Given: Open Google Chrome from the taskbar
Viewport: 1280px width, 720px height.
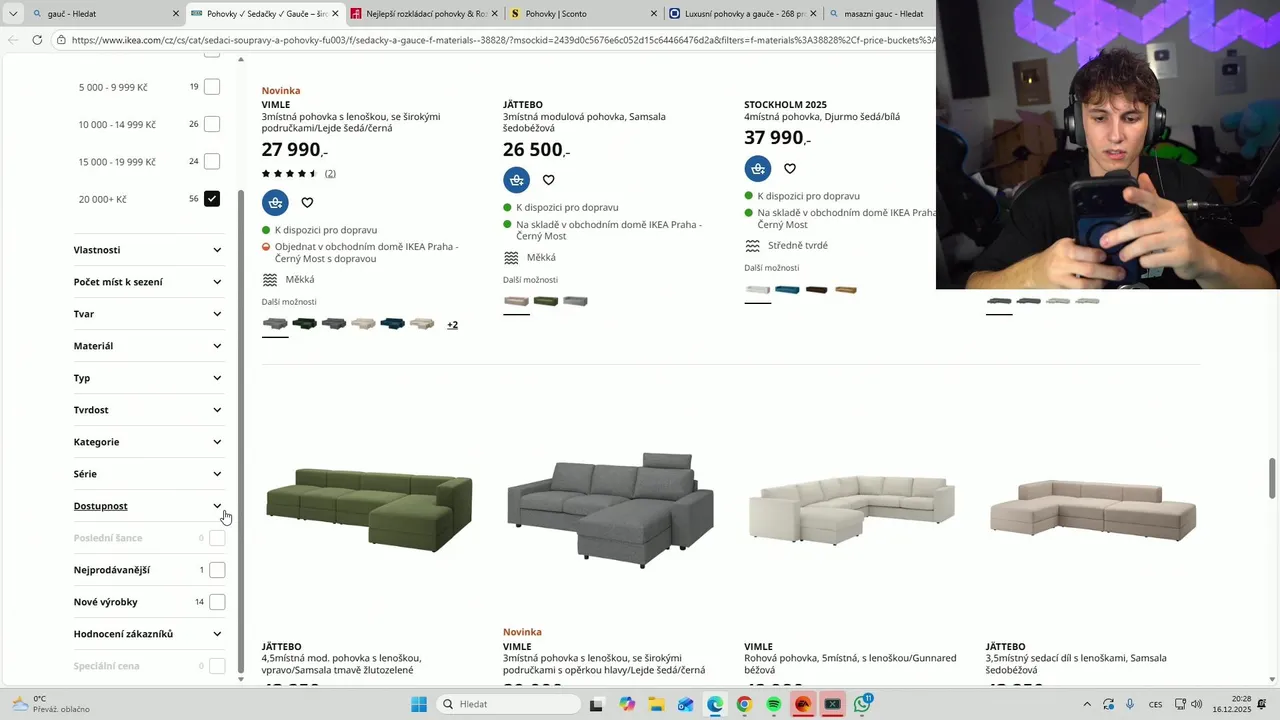Looking at the screenshot, I should pos(744,704).
